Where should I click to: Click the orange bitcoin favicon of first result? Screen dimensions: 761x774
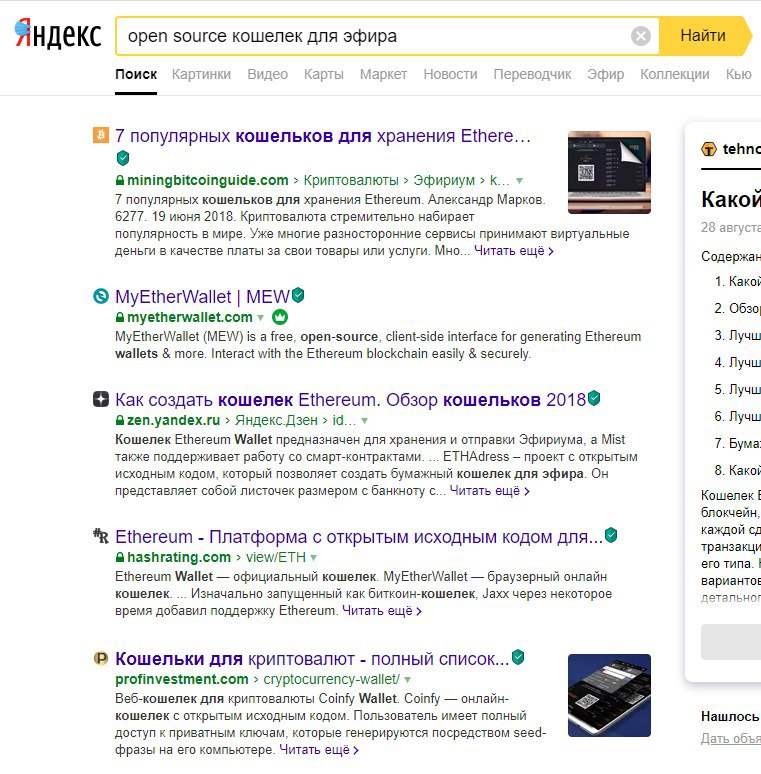click(x=101, y=135)
